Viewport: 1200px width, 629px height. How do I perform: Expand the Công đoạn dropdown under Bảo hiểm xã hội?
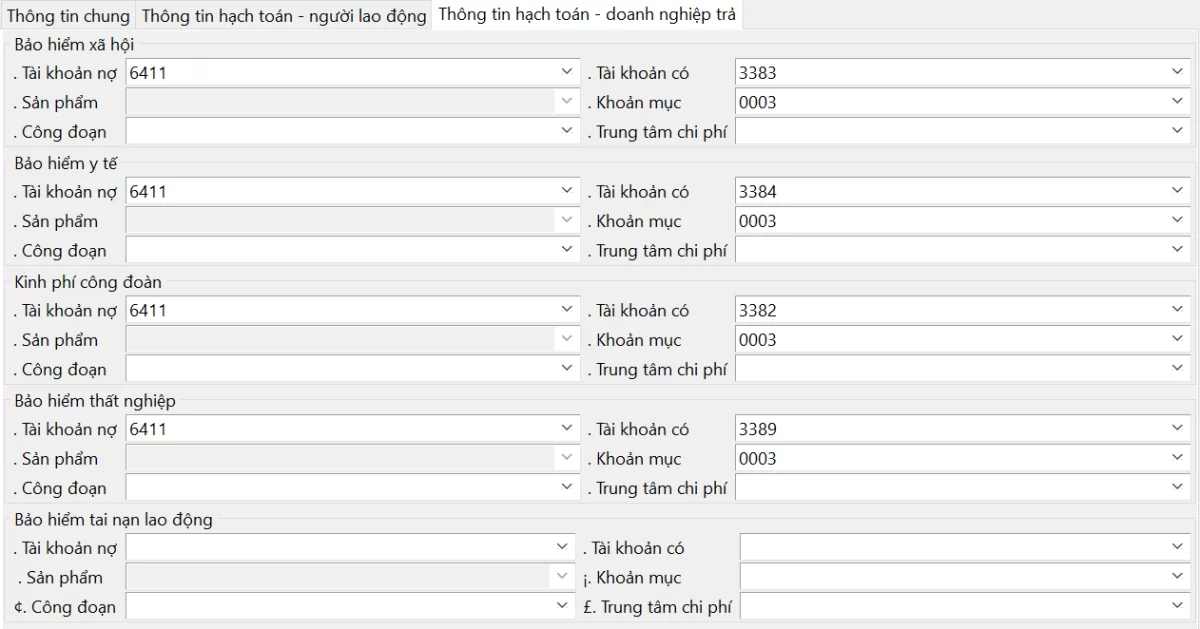[x=565, y=131]
